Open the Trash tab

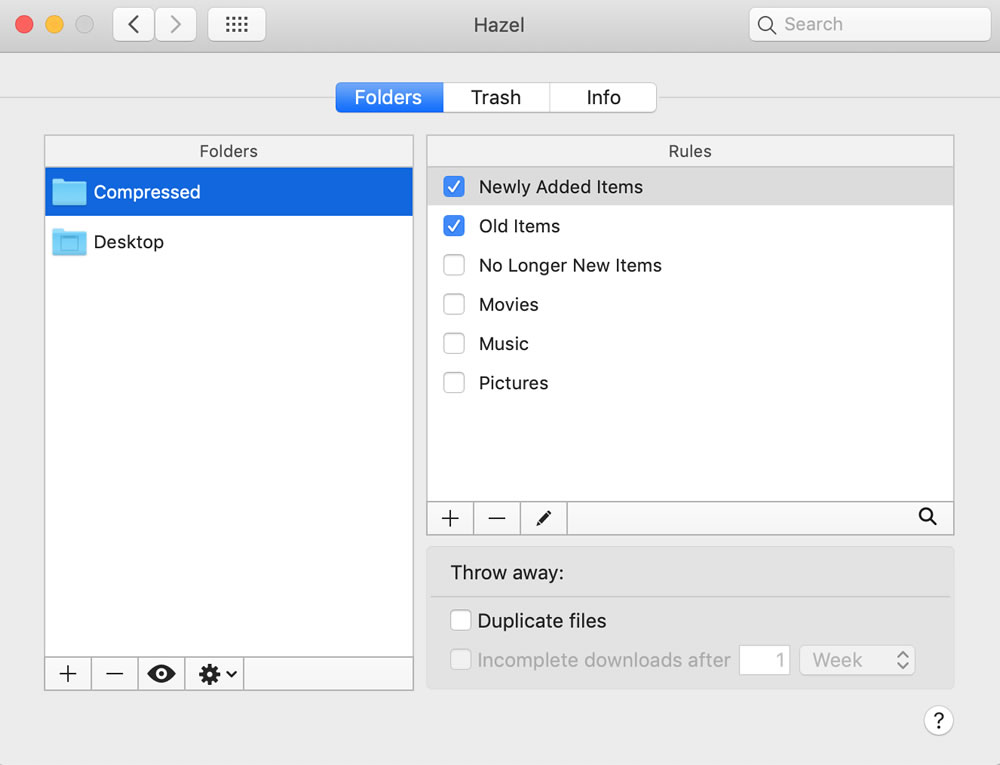[x=496, y=98]
